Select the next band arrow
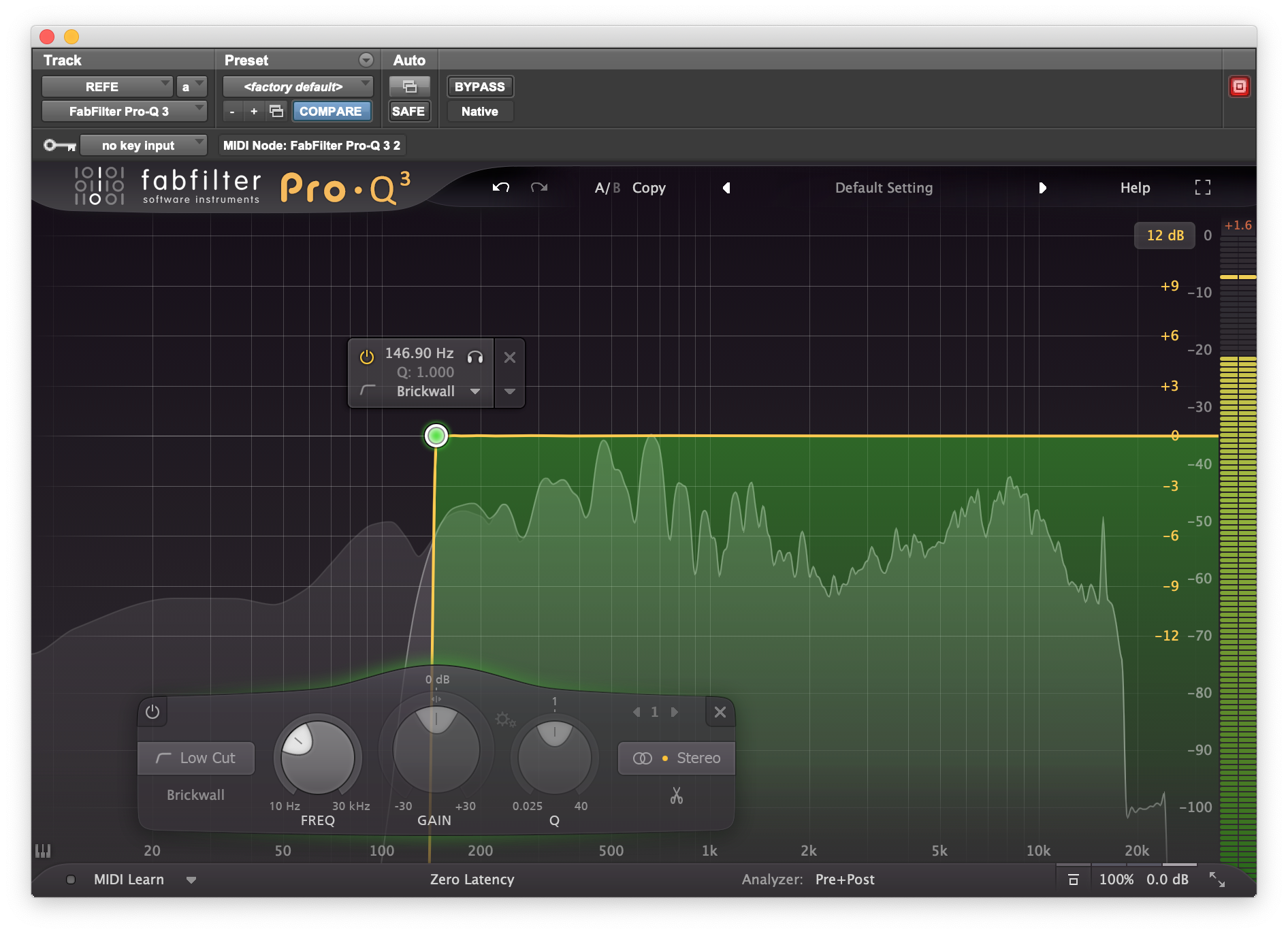Screen dimensions: 1288x934 coord(674,712)
